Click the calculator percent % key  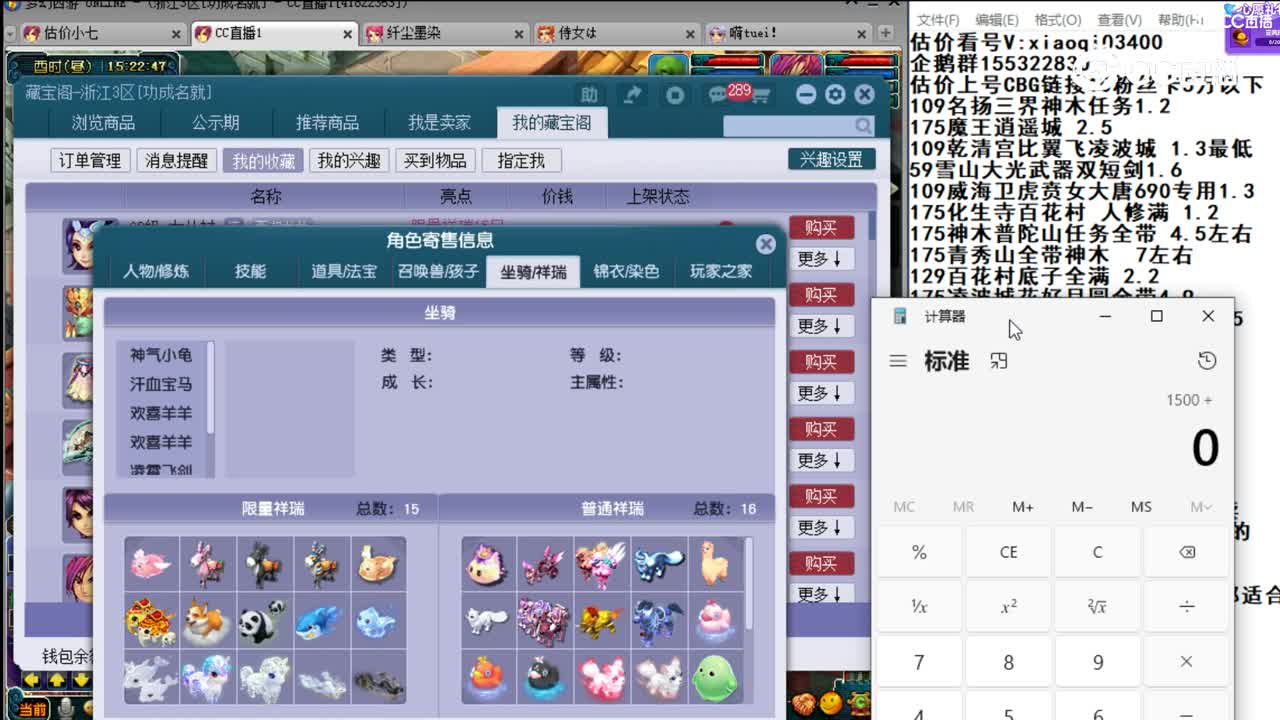tap(919, 552)
